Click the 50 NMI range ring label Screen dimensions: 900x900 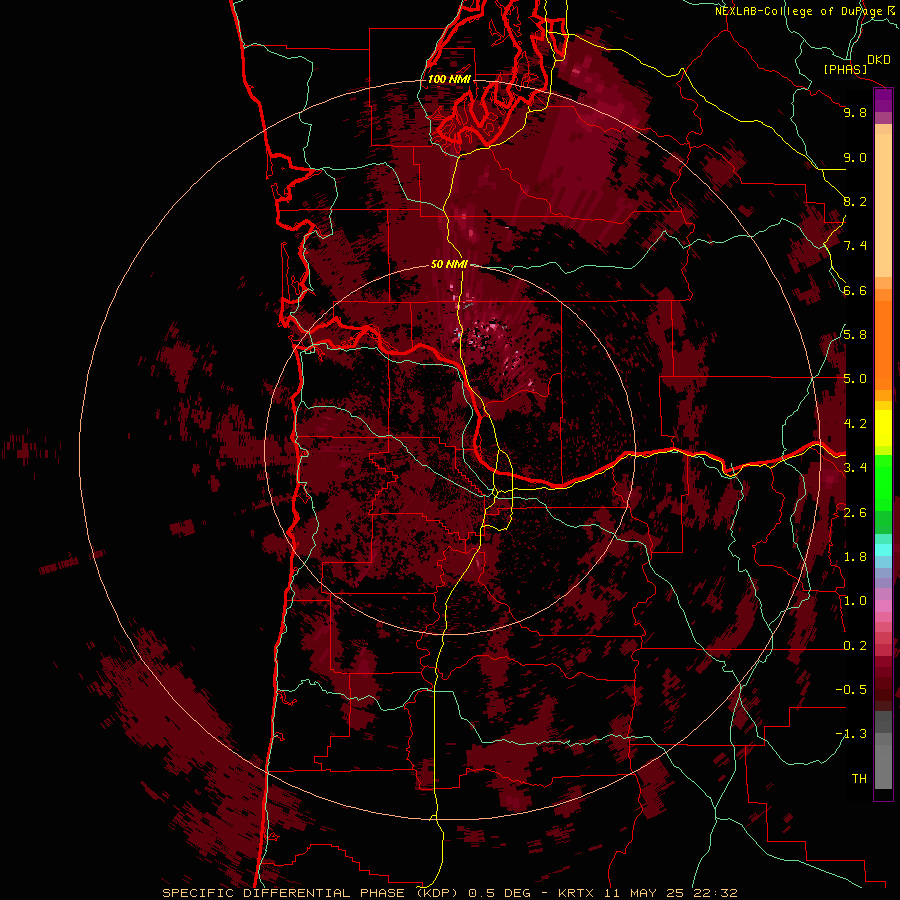(449, 264)
